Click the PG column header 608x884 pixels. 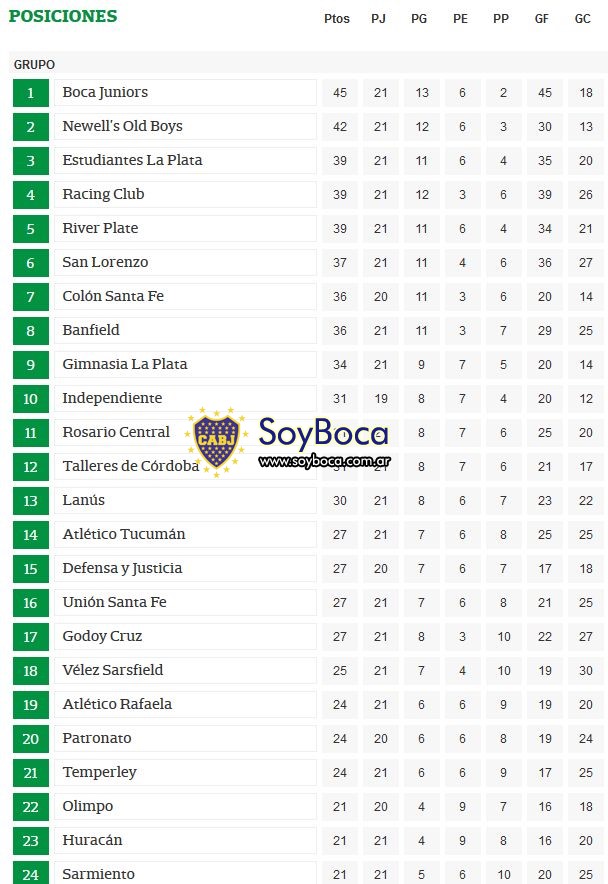[x=419, y=19]
